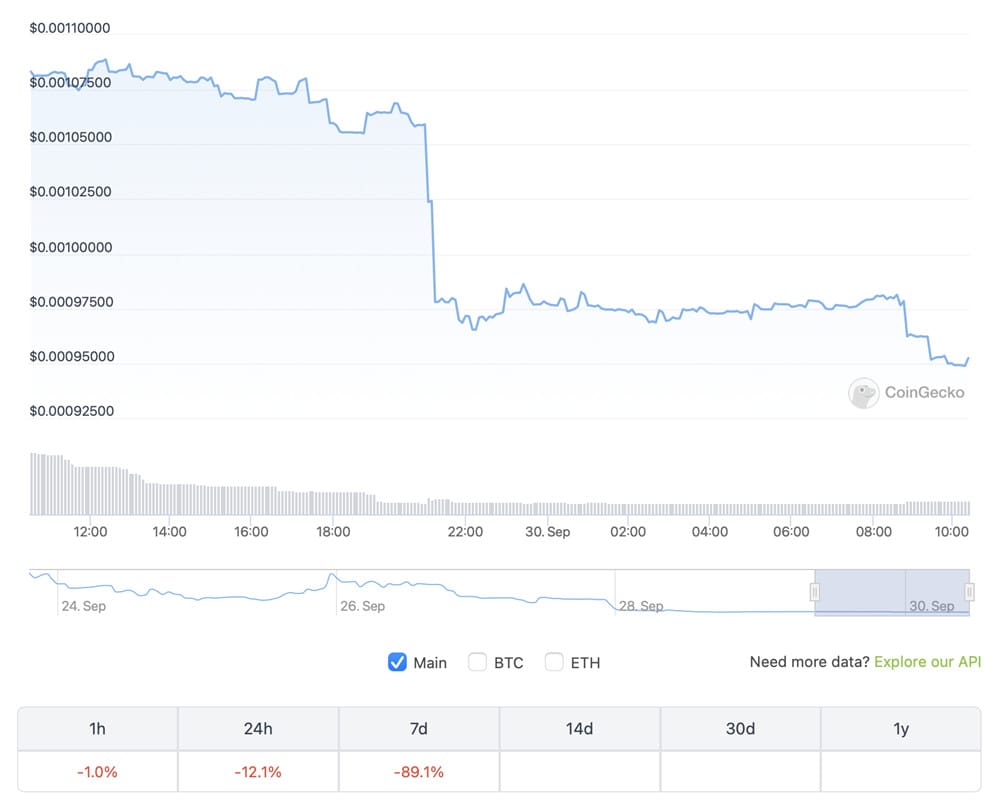The width and height of the screenshot is (1000, 809).
Task: Select the 1h timeframe tab
Action: click(98, 729)
